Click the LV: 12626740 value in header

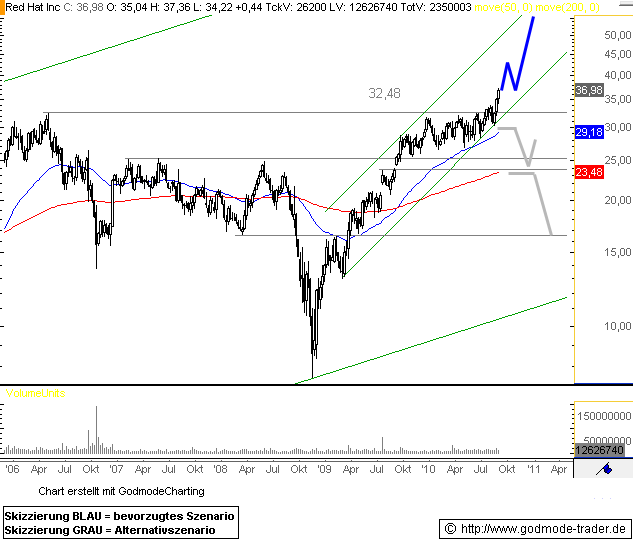(x=363, y=7)
